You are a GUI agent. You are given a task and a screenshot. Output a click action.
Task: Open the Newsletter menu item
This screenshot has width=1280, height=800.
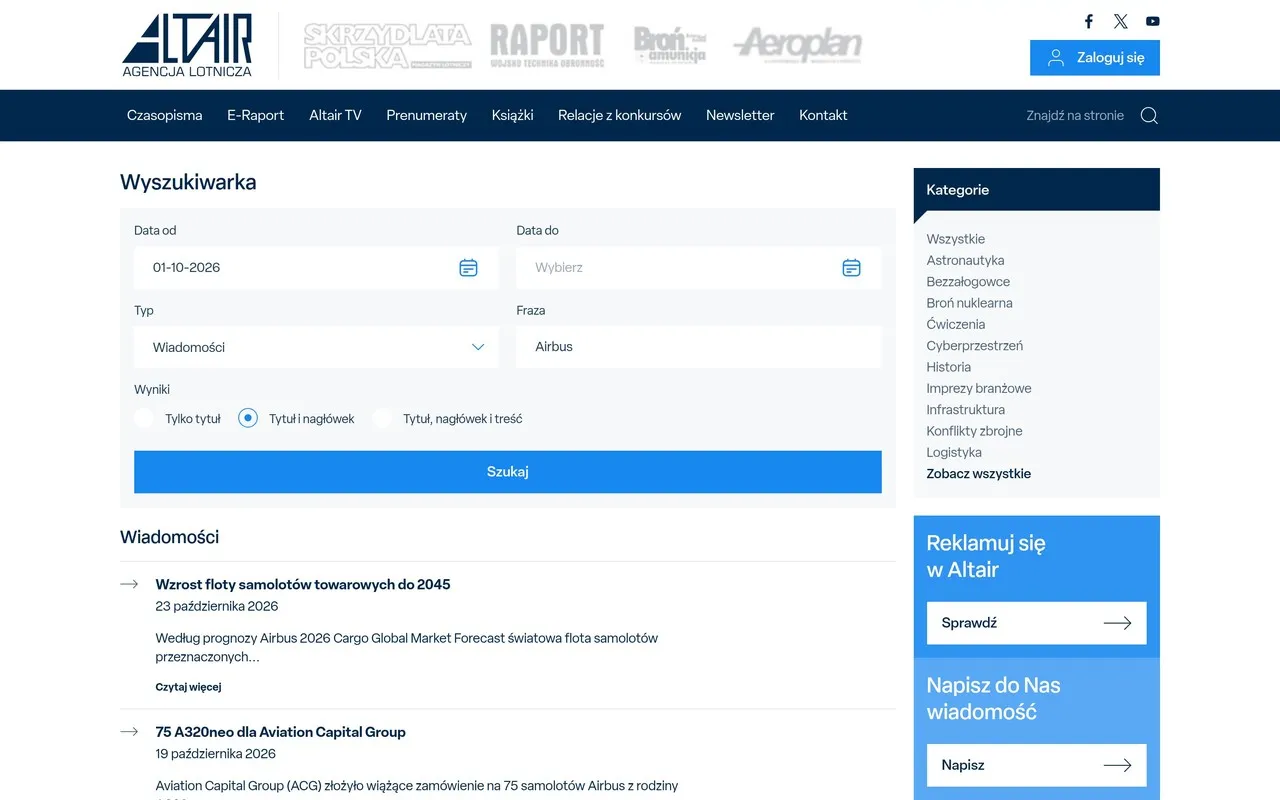point(740,115)
